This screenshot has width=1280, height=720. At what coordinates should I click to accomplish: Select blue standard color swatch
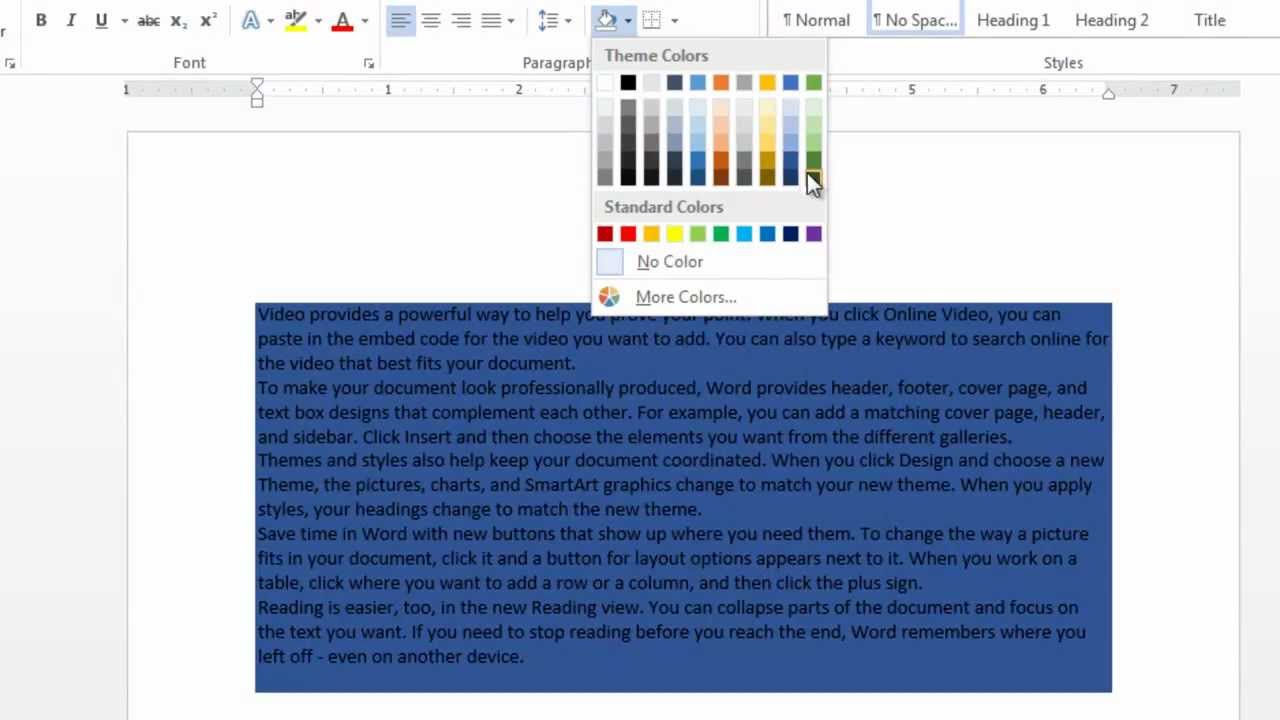pyautogui.click(x=767, y=234)
